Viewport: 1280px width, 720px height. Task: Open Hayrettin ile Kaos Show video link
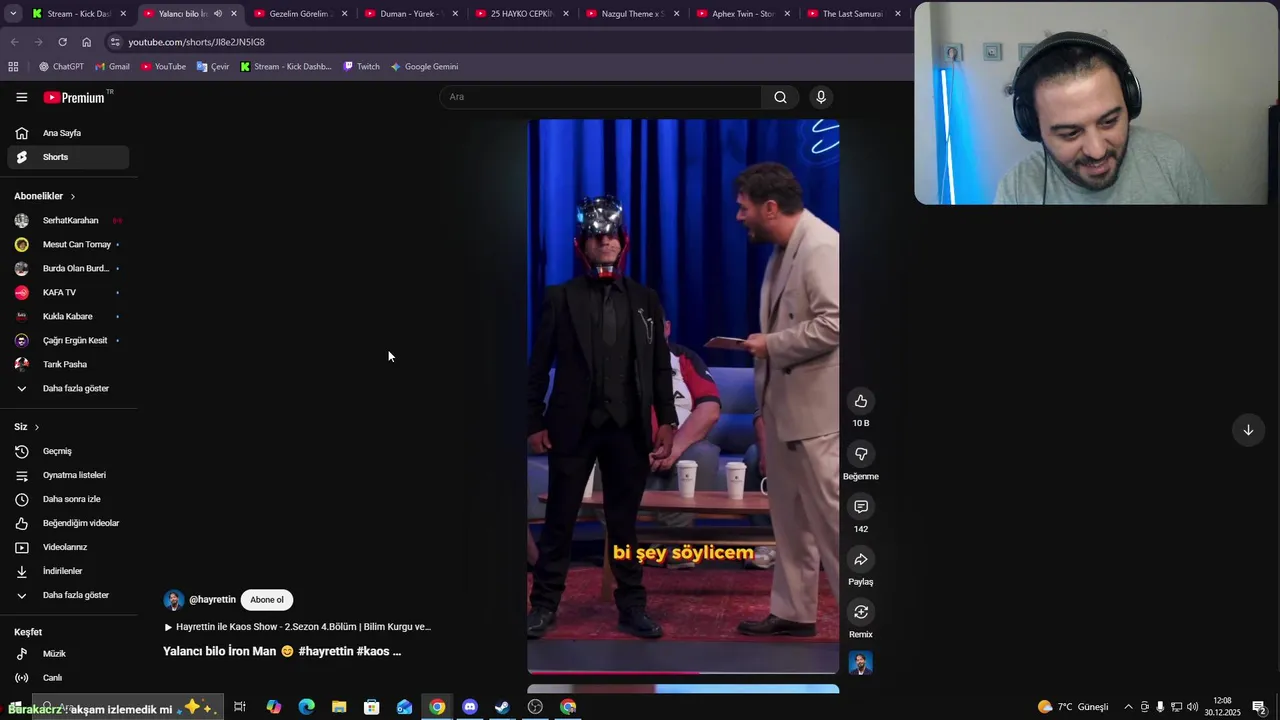click(298, 627)
